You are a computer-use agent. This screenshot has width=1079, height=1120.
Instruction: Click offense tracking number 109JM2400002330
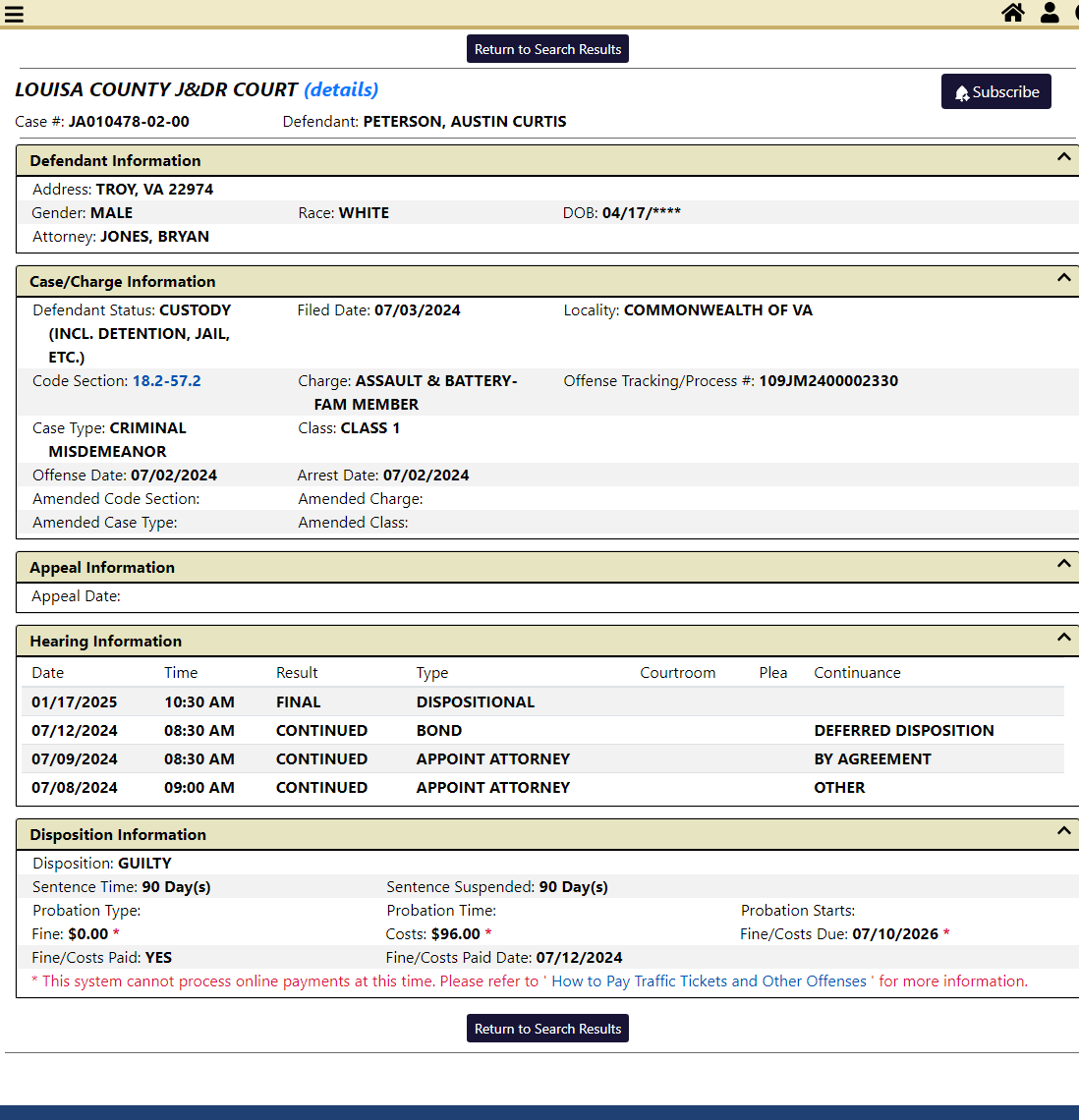tap(828, 381)
